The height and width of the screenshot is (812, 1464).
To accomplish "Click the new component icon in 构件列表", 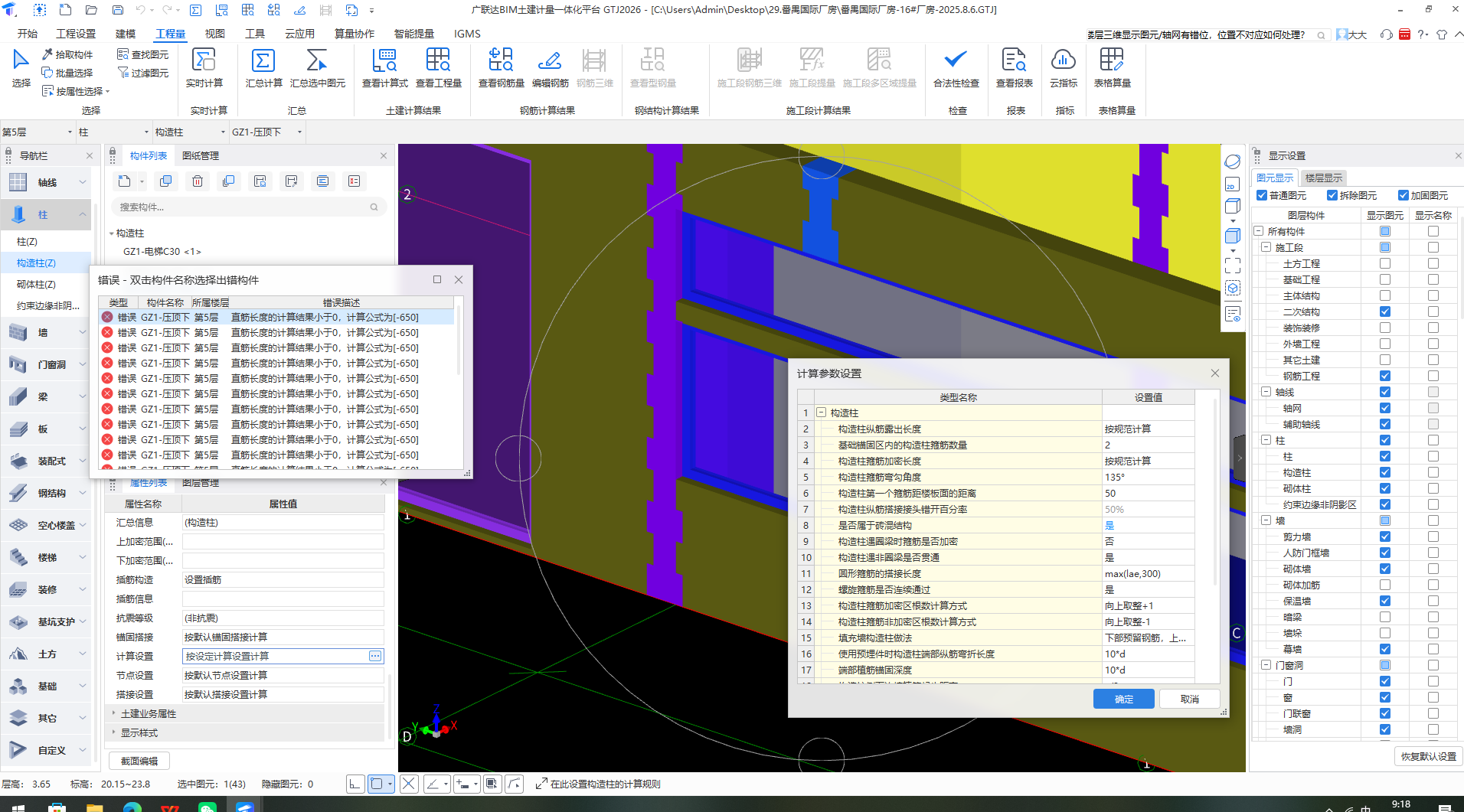I will coord(124,181).
